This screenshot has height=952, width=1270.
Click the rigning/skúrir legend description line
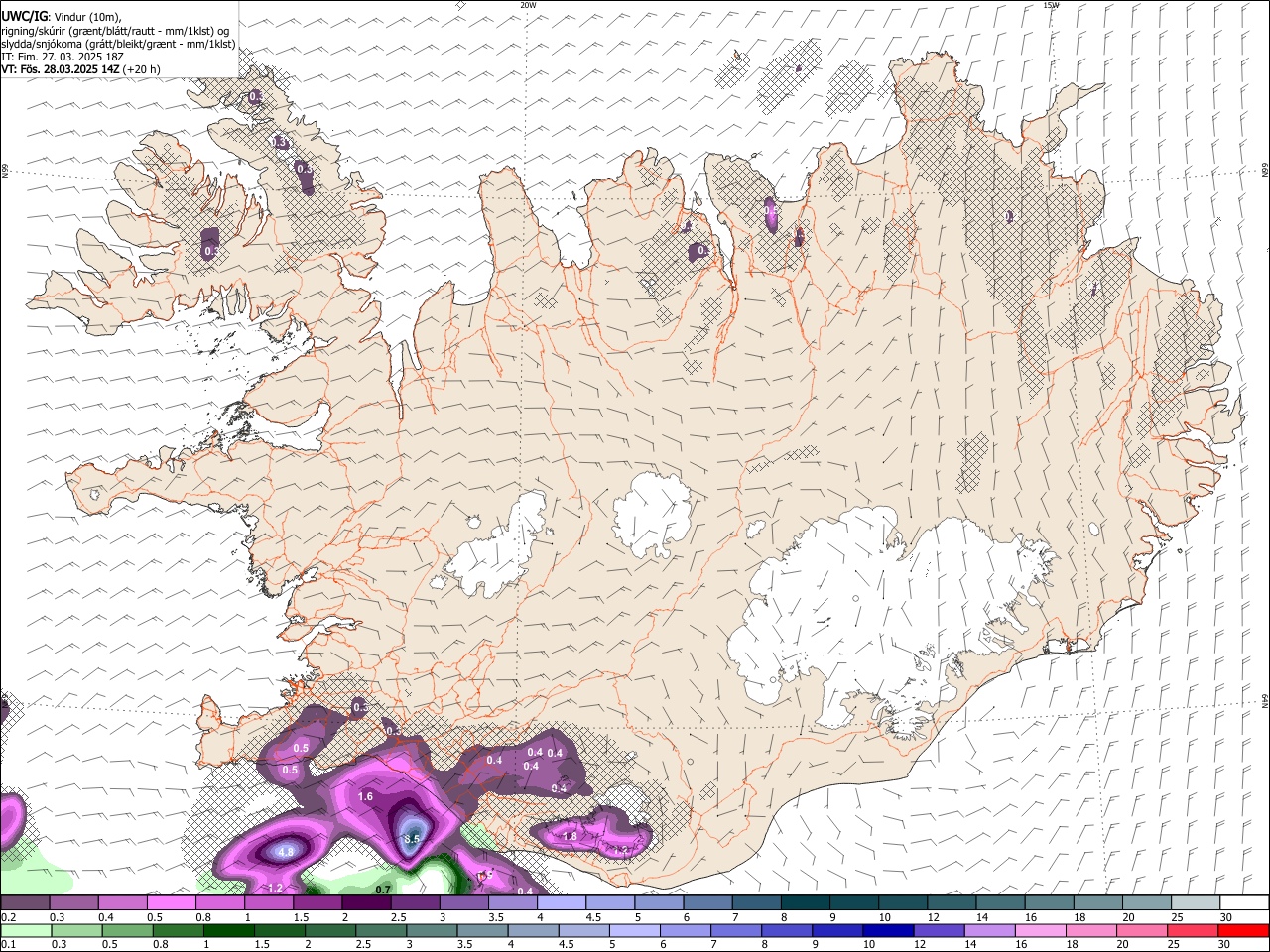(x=115, y=31)
